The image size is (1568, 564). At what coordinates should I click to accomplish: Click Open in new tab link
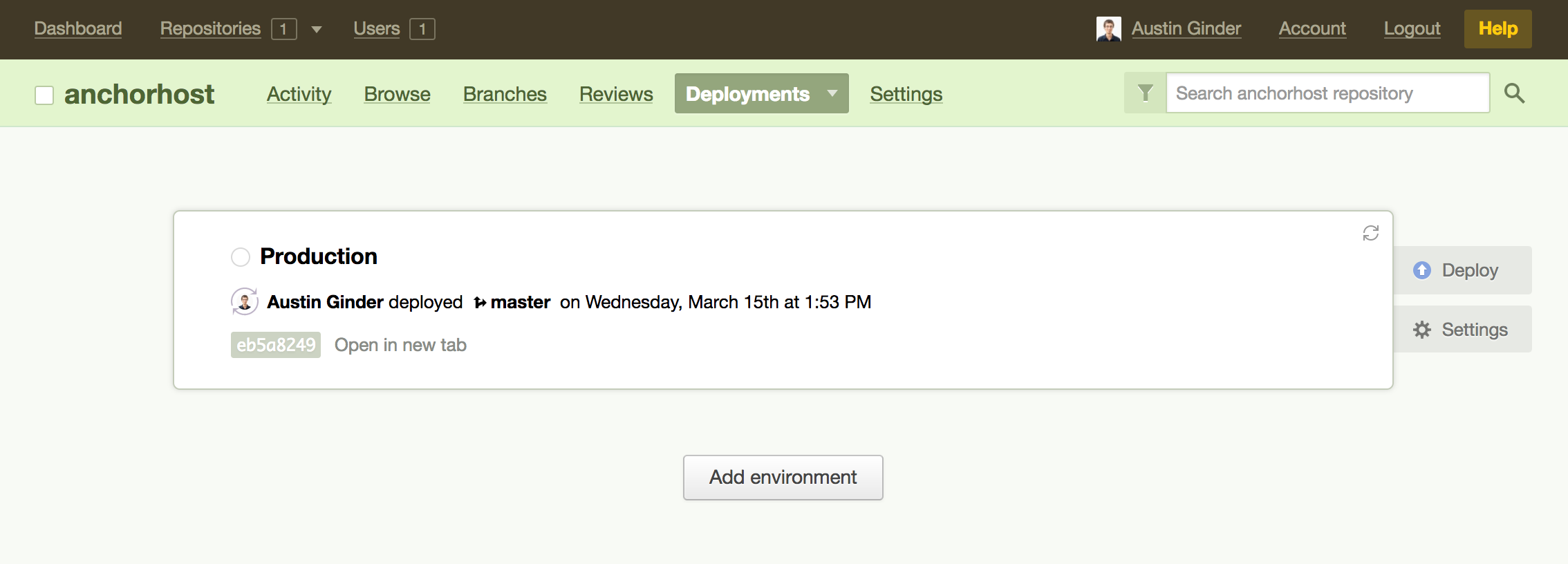[400, 345]
